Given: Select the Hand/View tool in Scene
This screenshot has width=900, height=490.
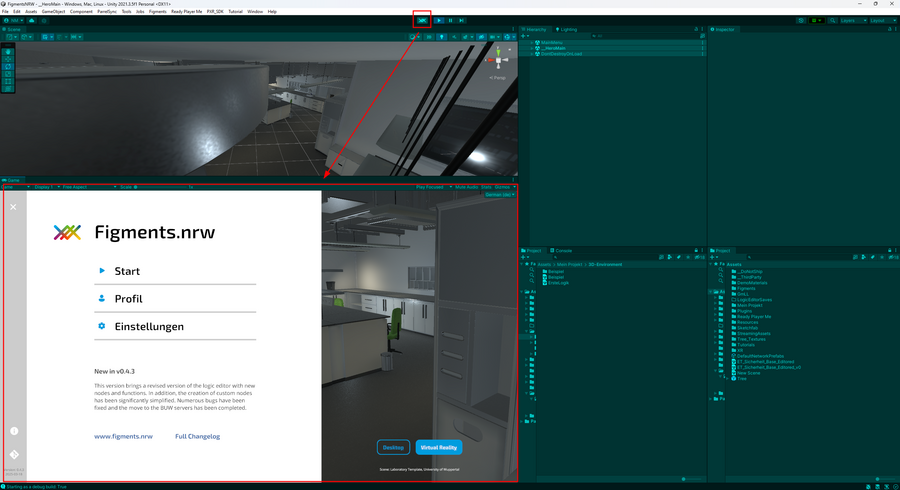Looking at the screenshot, I should pos(8,52).
